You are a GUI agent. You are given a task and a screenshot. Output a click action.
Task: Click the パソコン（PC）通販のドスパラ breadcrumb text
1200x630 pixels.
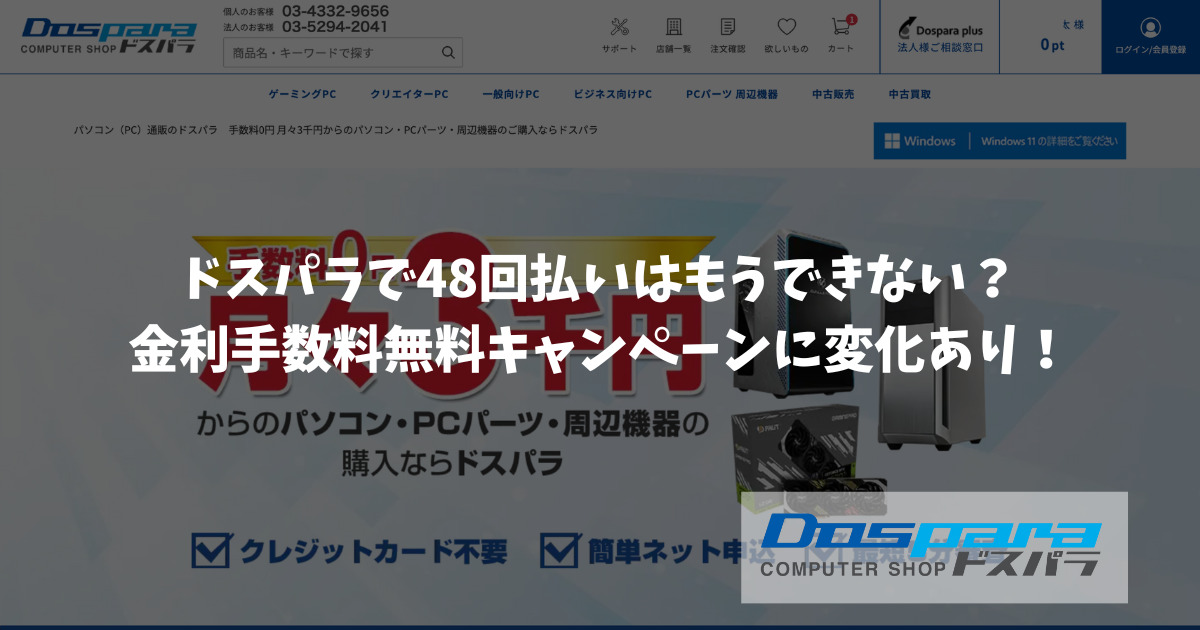(x=145, y=130)
